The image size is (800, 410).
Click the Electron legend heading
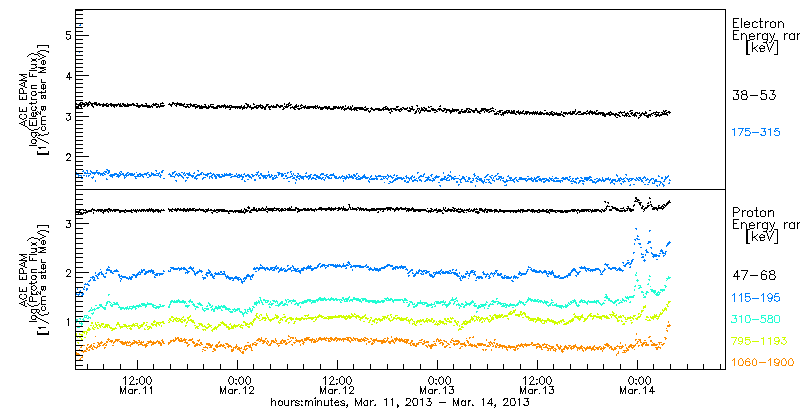pyautogui.click(x=758, y=23)
